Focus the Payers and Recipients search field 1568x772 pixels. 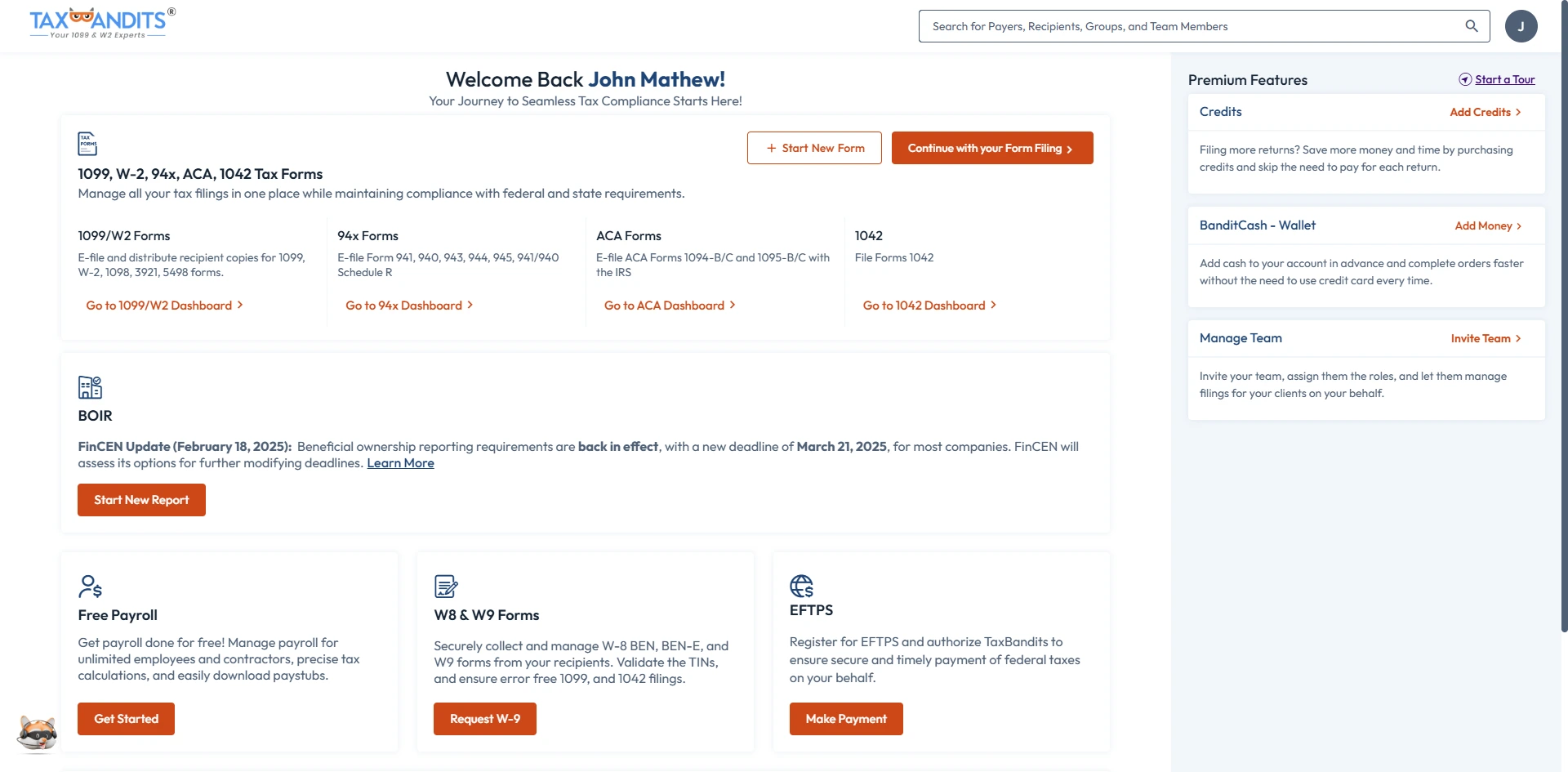pyautogui.click(x=1204, y=26)
